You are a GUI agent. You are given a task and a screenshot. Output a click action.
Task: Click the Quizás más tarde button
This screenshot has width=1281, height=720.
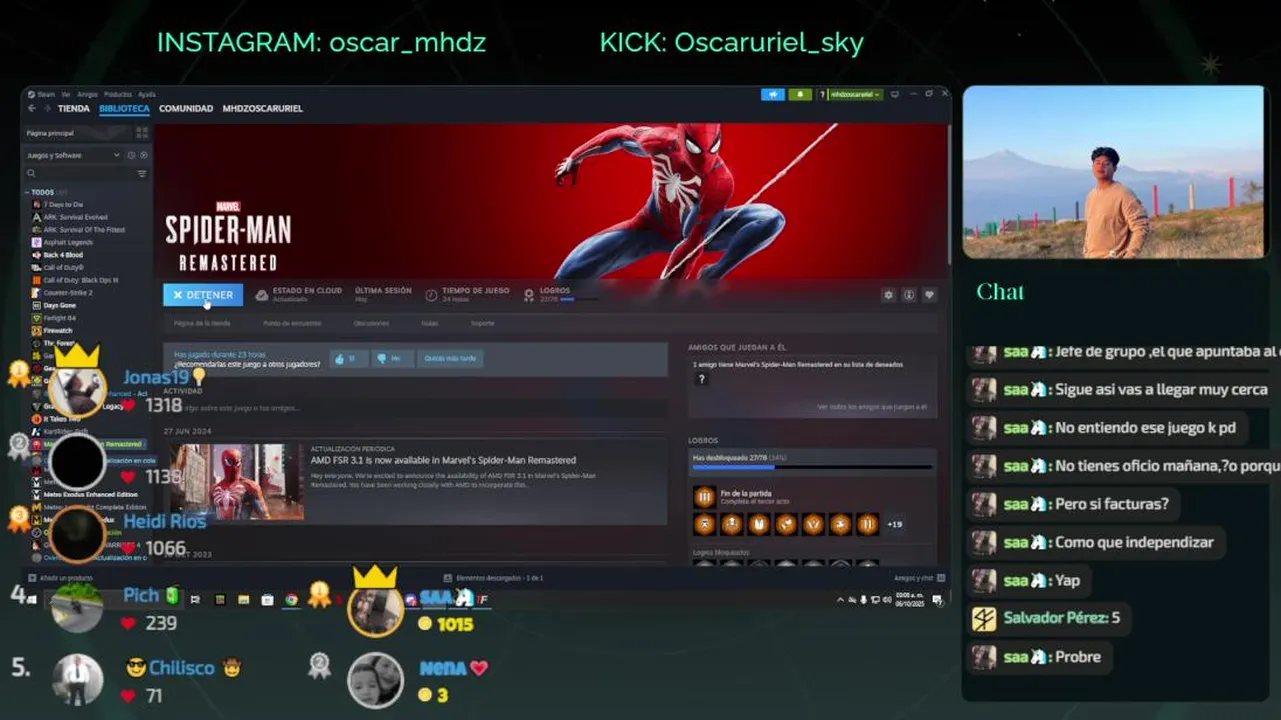click(x=450, y=358)
